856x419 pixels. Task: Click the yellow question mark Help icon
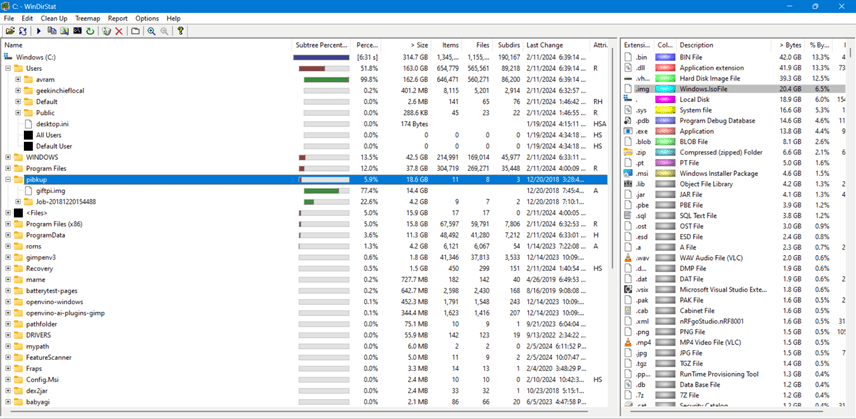(180, 31)
